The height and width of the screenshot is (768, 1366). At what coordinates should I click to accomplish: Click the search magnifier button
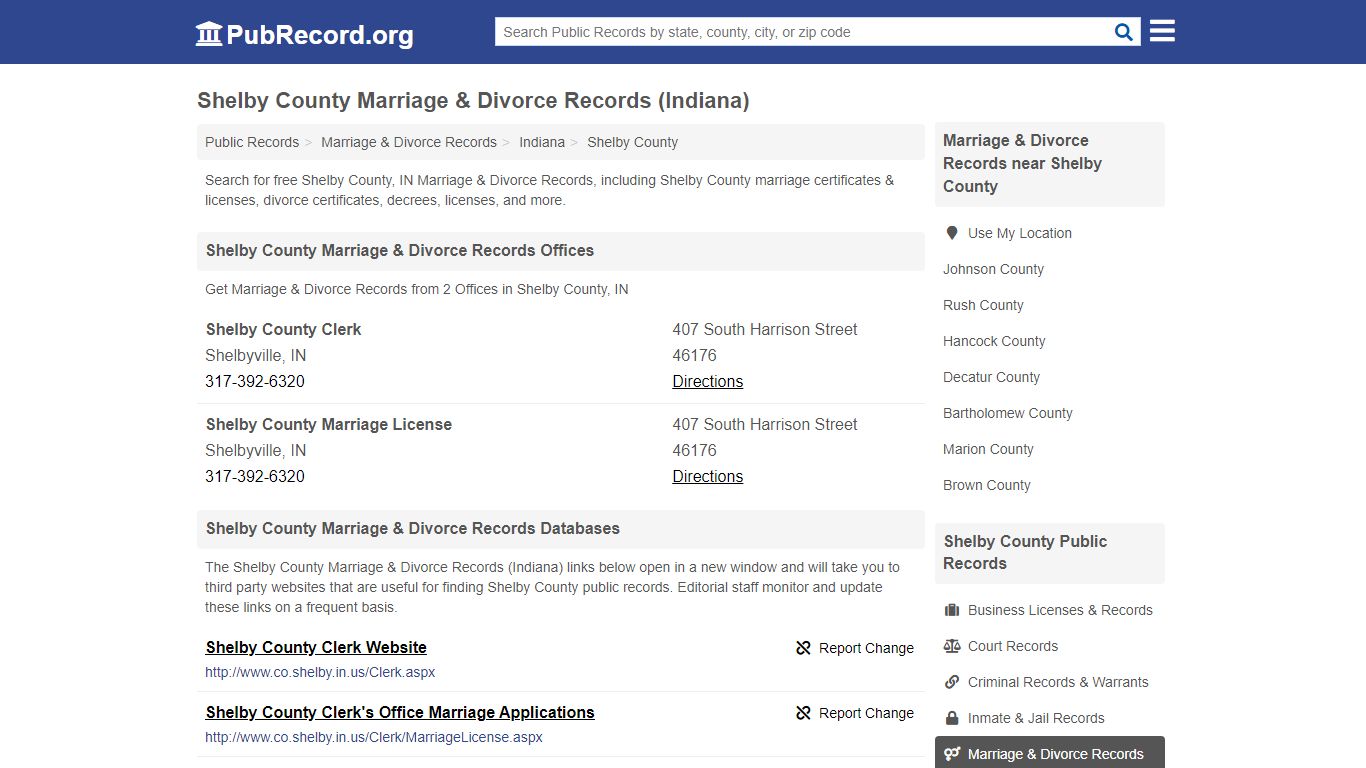[x=1124, y=32]
